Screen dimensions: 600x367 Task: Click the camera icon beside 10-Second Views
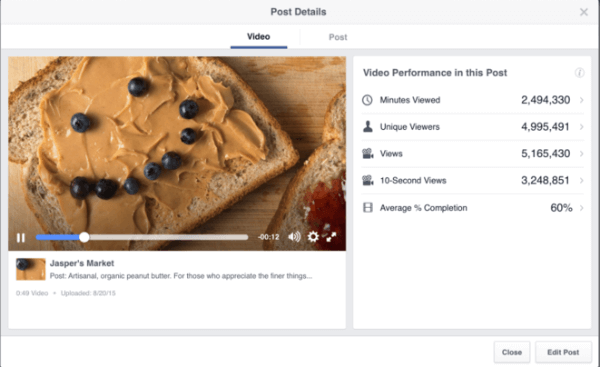pyautogui.click(x=368, y=181)
